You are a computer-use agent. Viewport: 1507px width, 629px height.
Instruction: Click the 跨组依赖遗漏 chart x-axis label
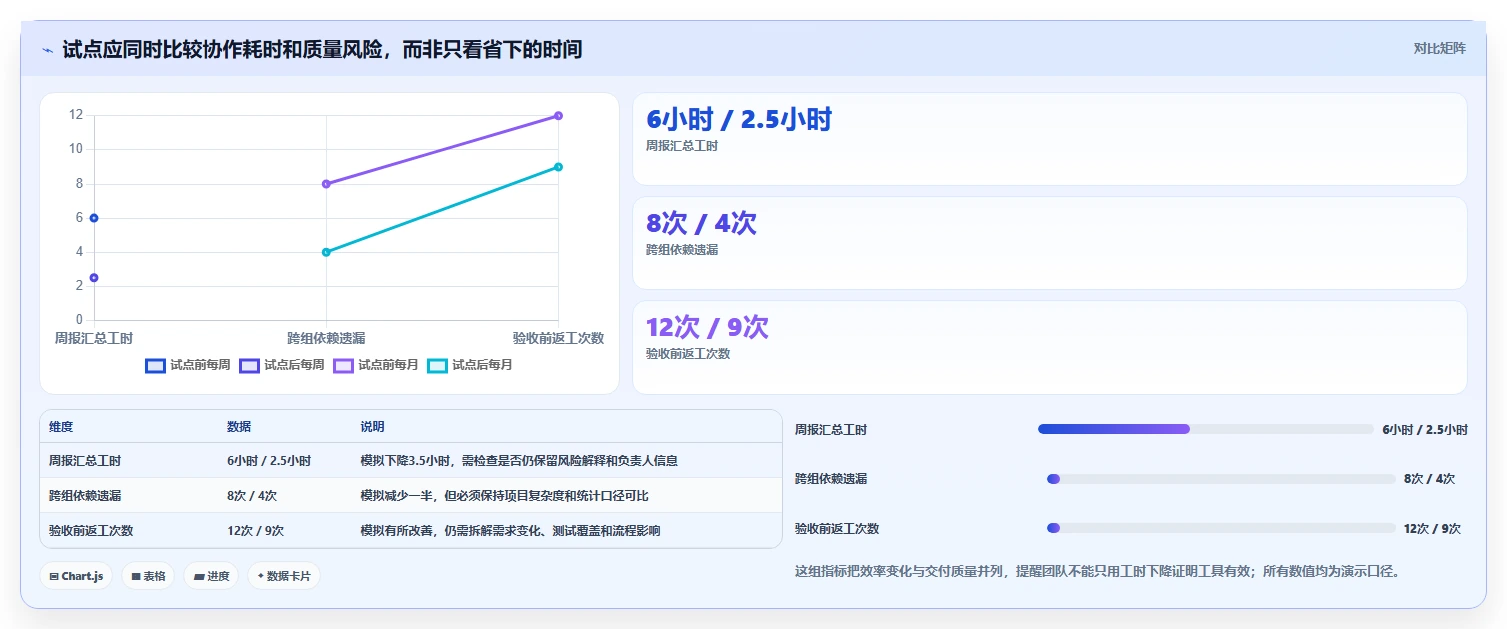point(326,338)
